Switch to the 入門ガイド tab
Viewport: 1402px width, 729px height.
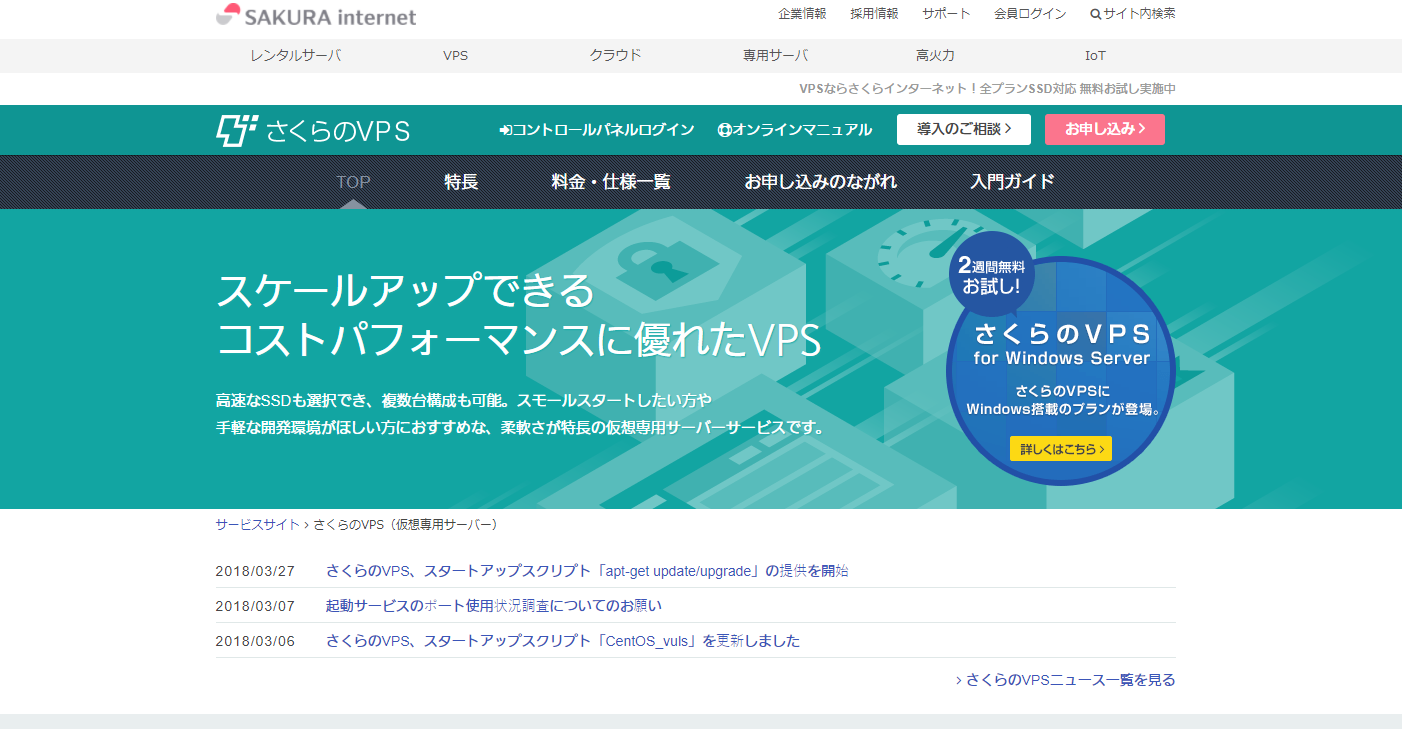[1013, 182]
